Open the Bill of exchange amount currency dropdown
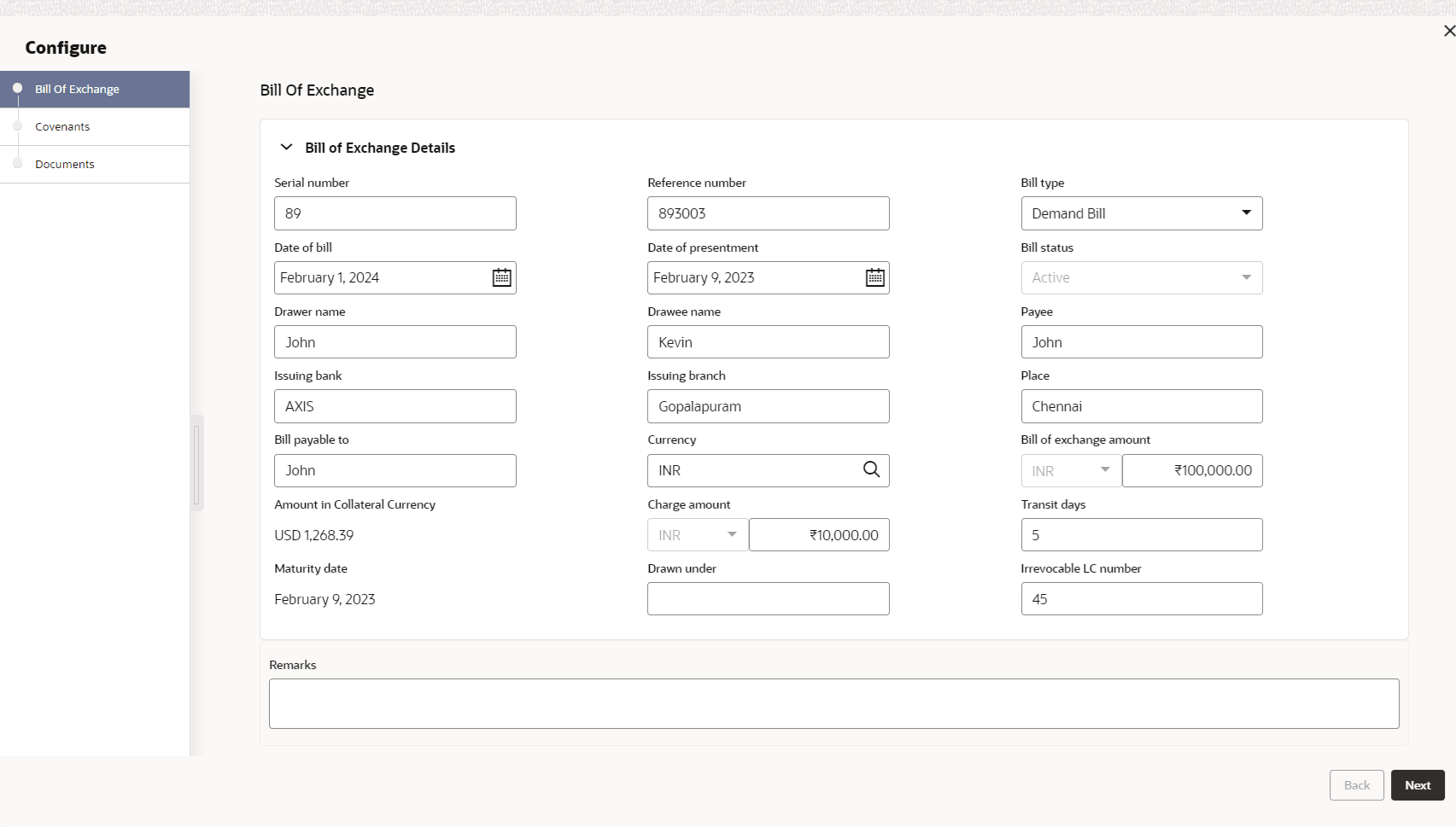 coord(1071,470)
